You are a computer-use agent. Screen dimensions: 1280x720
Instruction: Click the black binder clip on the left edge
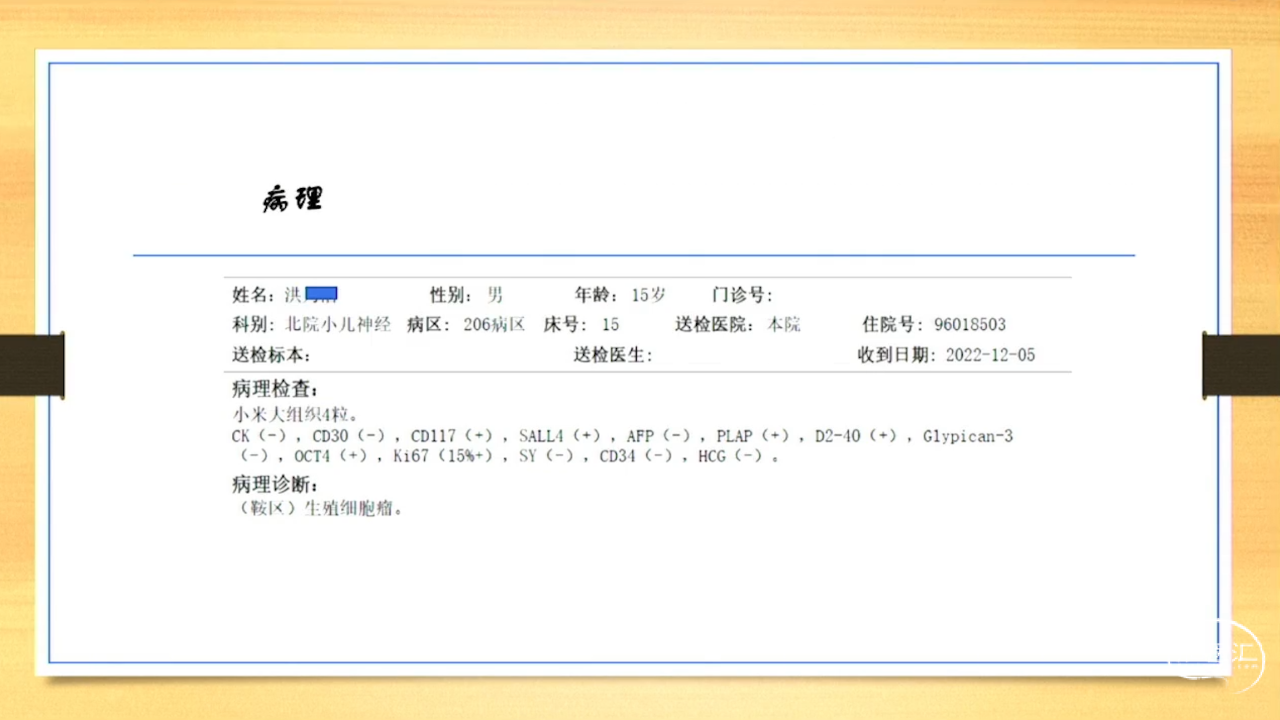[x=32, y=365]
